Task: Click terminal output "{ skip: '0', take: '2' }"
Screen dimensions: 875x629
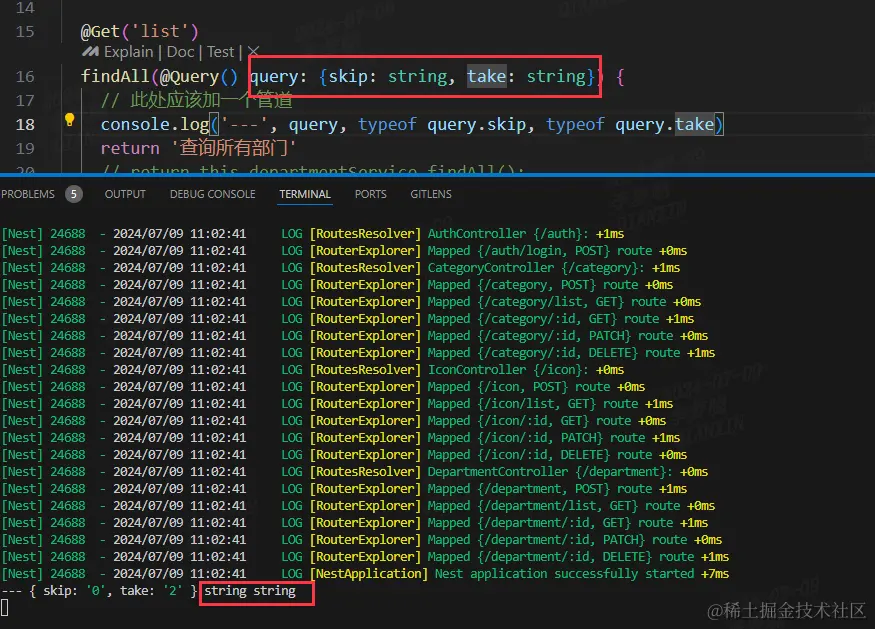Action: click(113, 591)
